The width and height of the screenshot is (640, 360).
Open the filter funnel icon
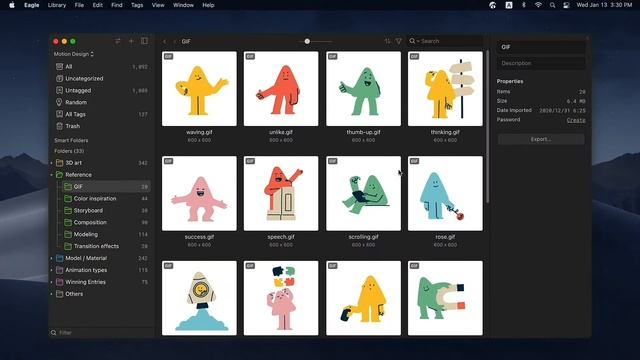coord(399,41)
